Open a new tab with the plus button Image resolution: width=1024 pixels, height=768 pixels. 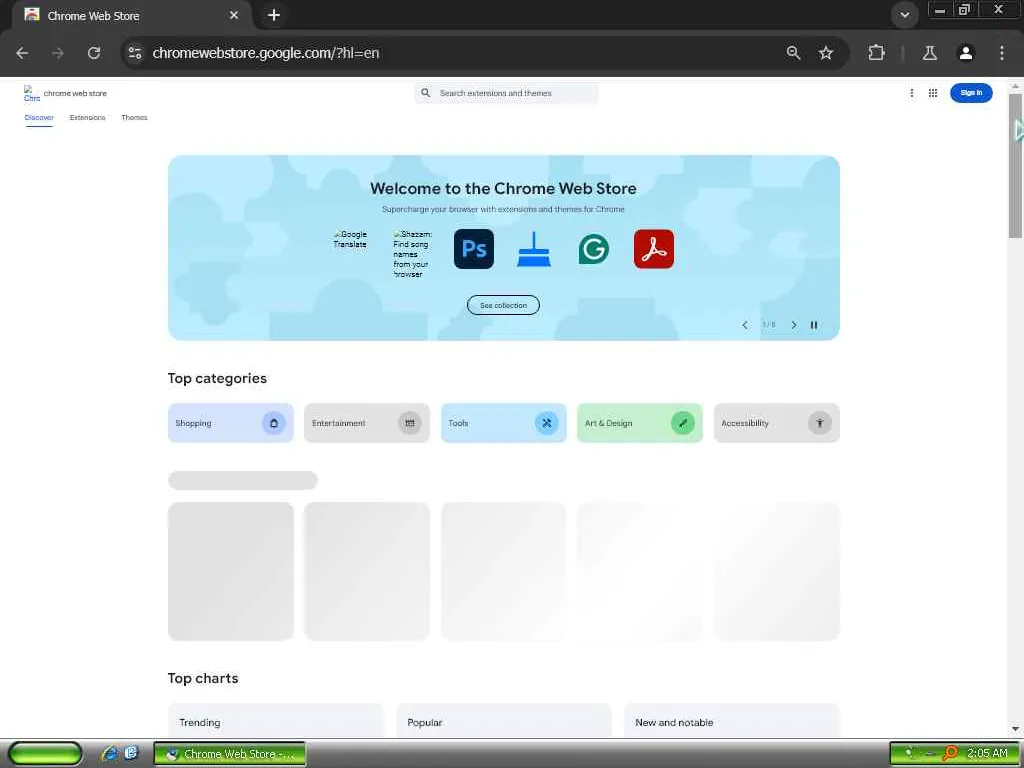tap(274, 15)
